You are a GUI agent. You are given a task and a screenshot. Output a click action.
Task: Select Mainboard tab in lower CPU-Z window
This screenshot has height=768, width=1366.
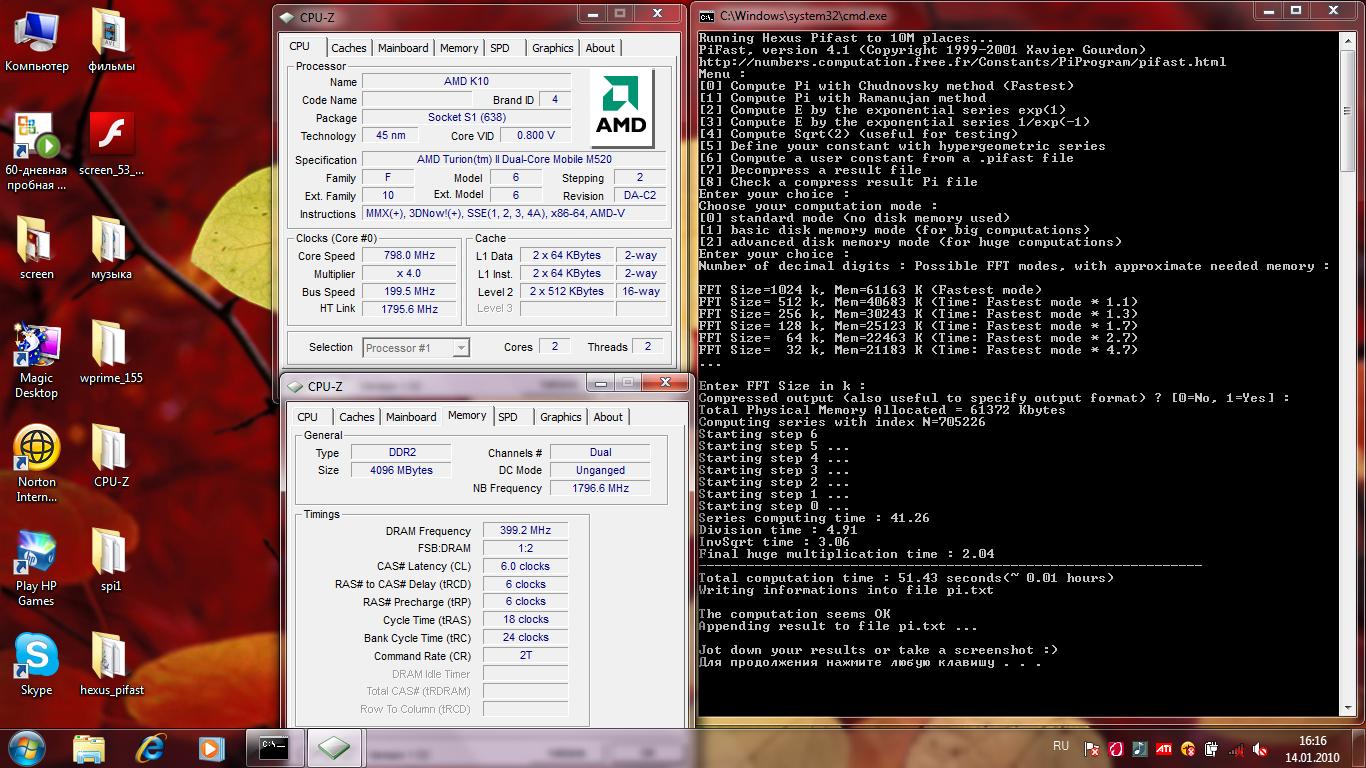411,417
